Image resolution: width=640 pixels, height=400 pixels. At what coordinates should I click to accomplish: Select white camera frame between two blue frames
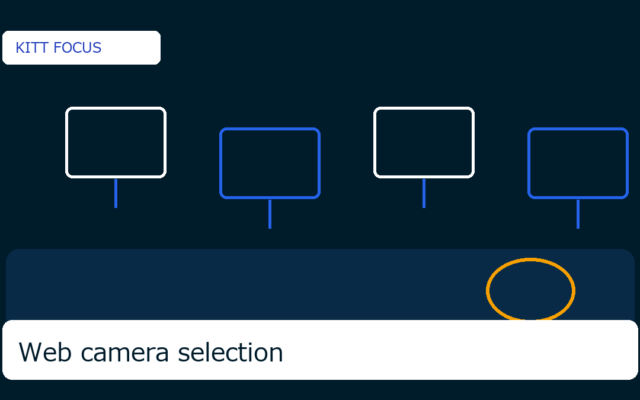click(424, 142)
